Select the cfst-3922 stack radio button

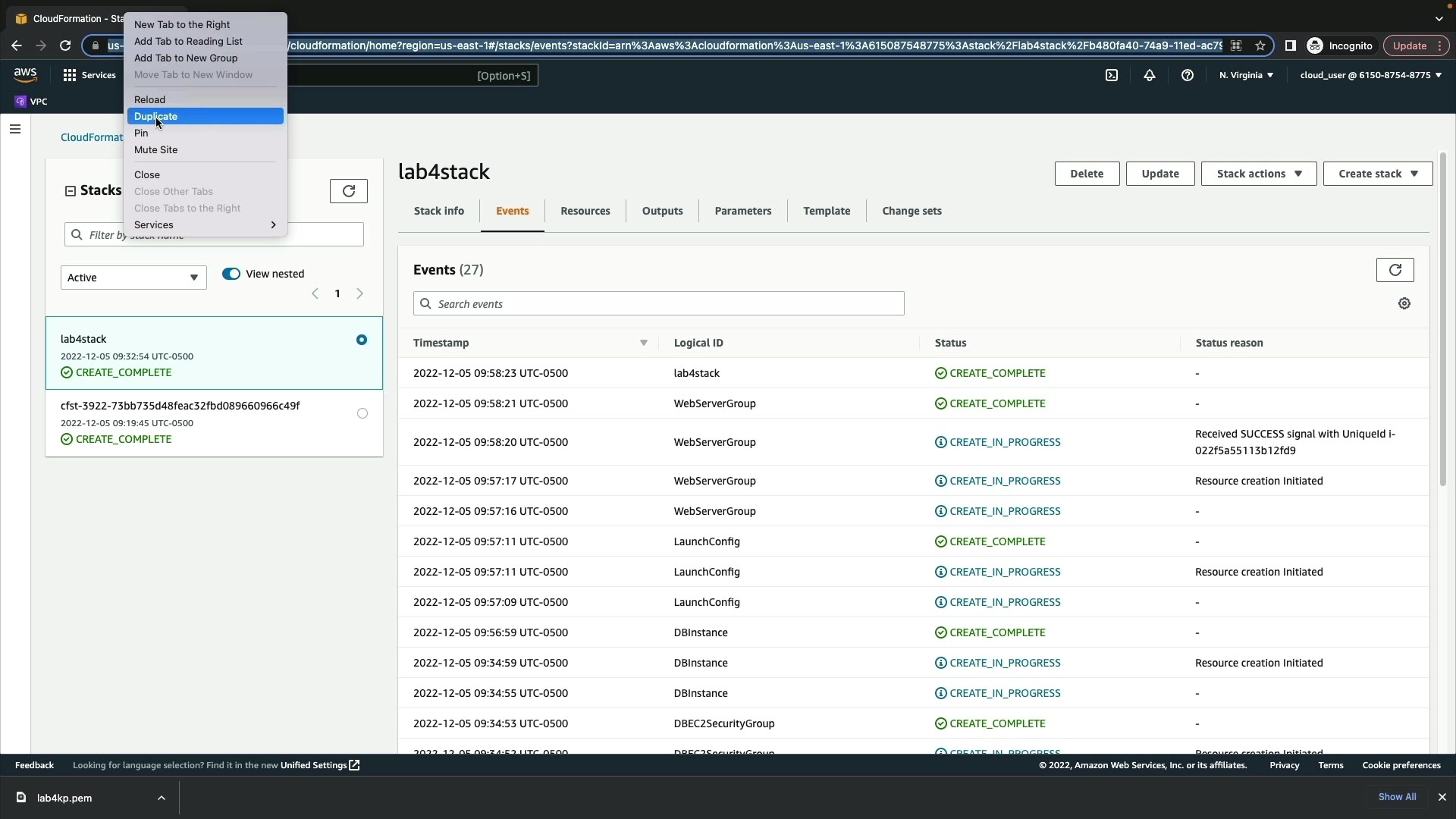(x=362, y=413)
